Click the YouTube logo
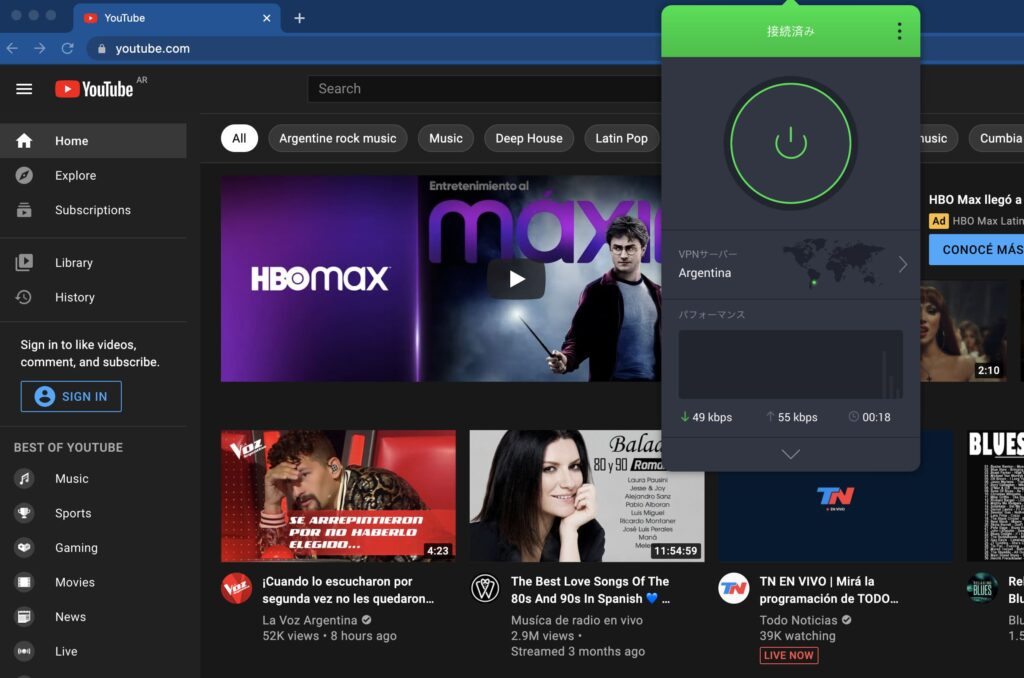 (x=95, y=89)
